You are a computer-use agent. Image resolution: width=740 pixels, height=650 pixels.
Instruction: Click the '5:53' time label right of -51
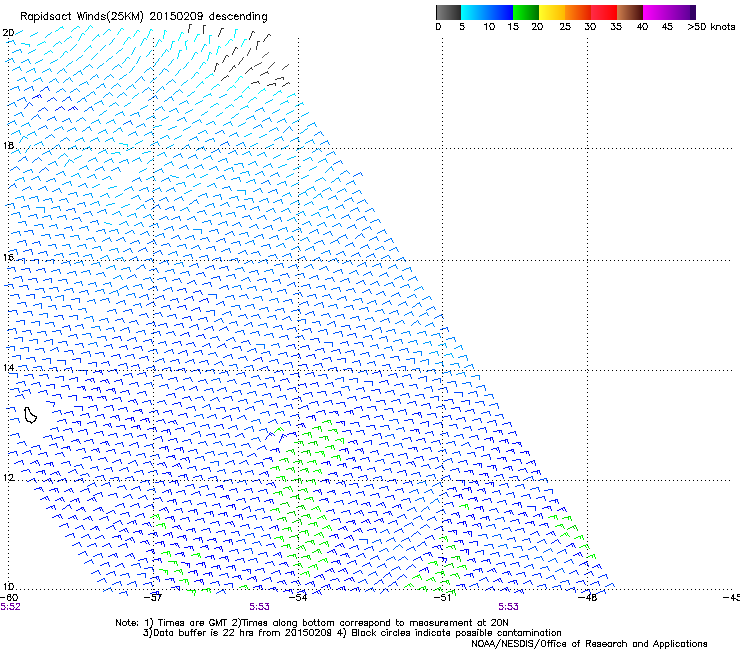(508, 607)
